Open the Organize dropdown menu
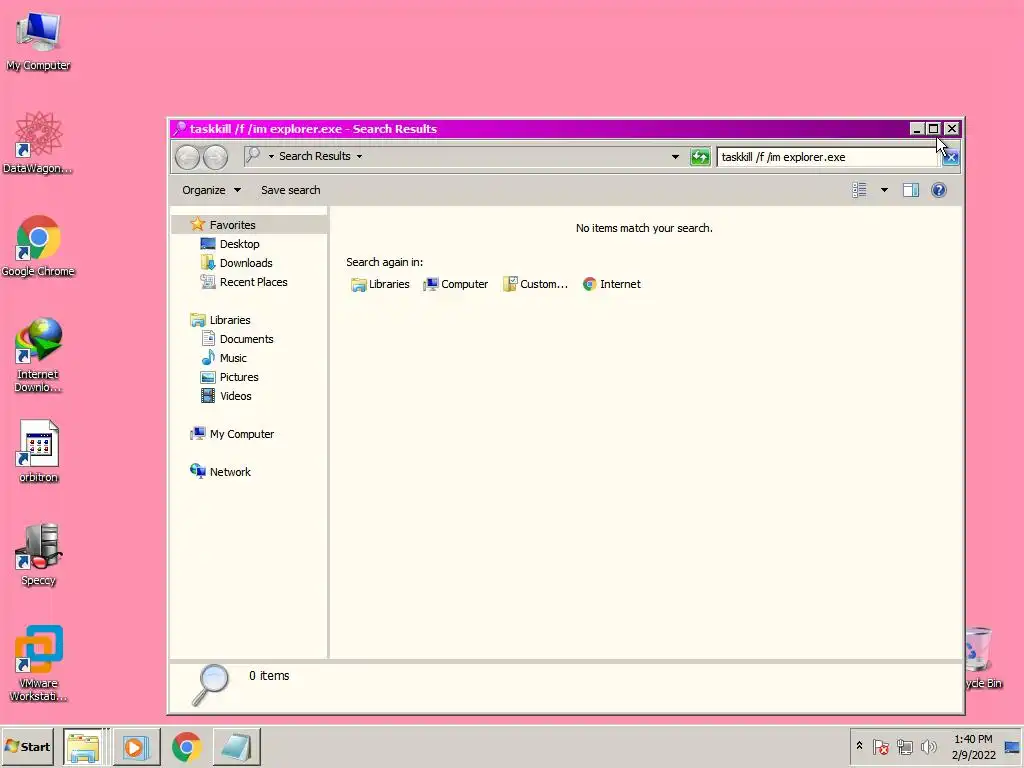 click(x=211, y=190)
